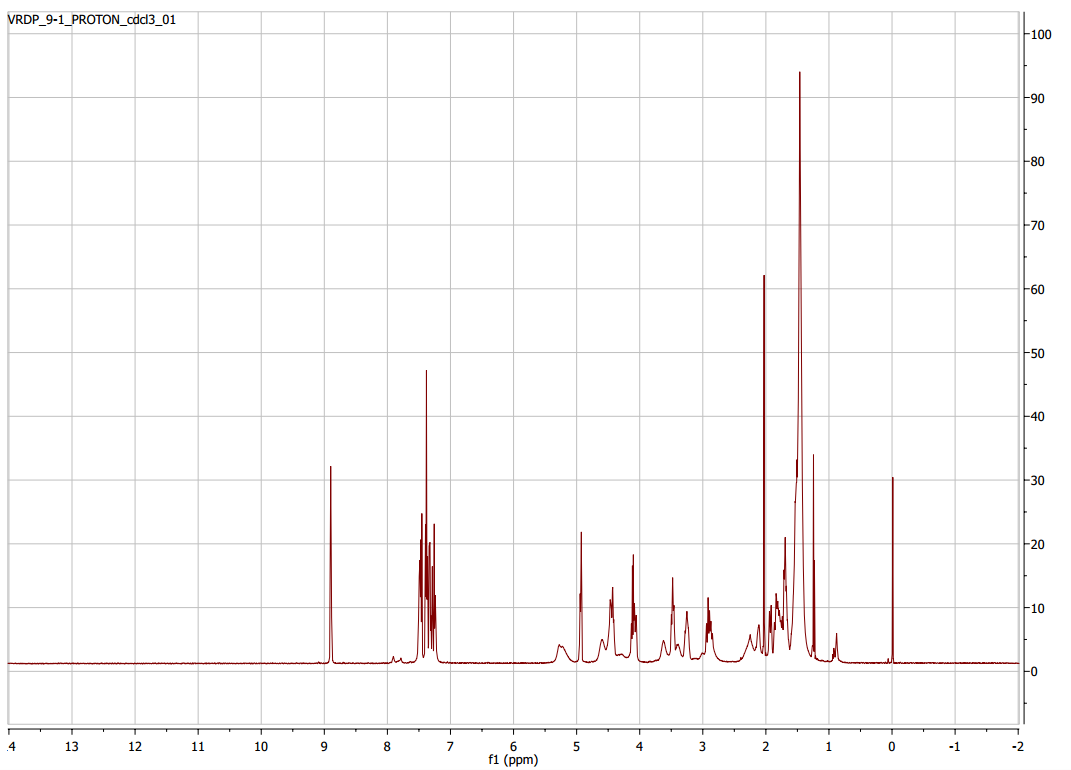Viewport: 1071px width, 770px height.
Task: Click the 0 tick label on ppm axis
Action: point(891,747)
